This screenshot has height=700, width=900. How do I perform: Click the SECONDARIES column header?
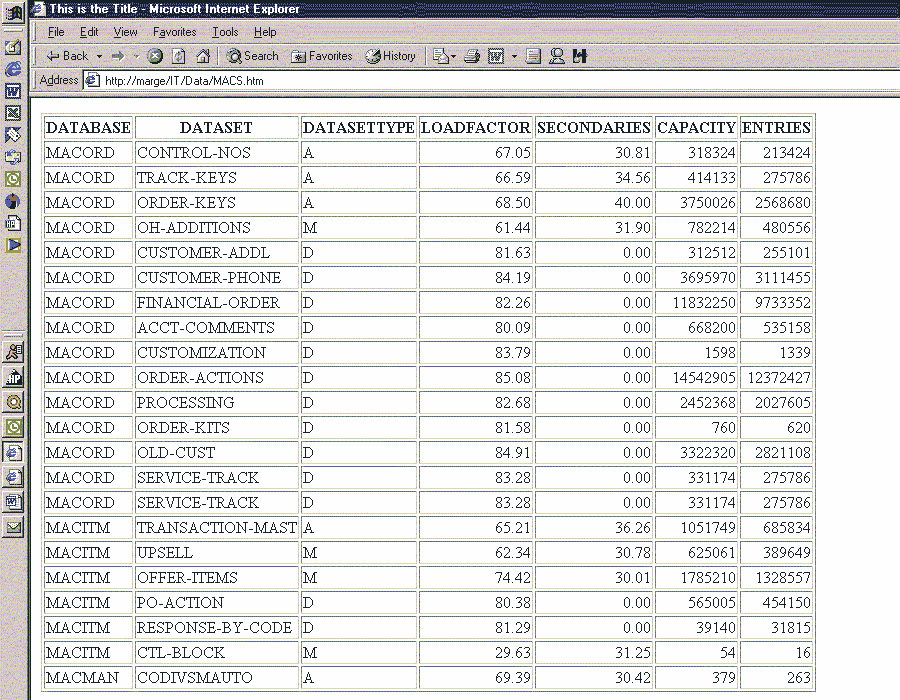pos(593,127)
